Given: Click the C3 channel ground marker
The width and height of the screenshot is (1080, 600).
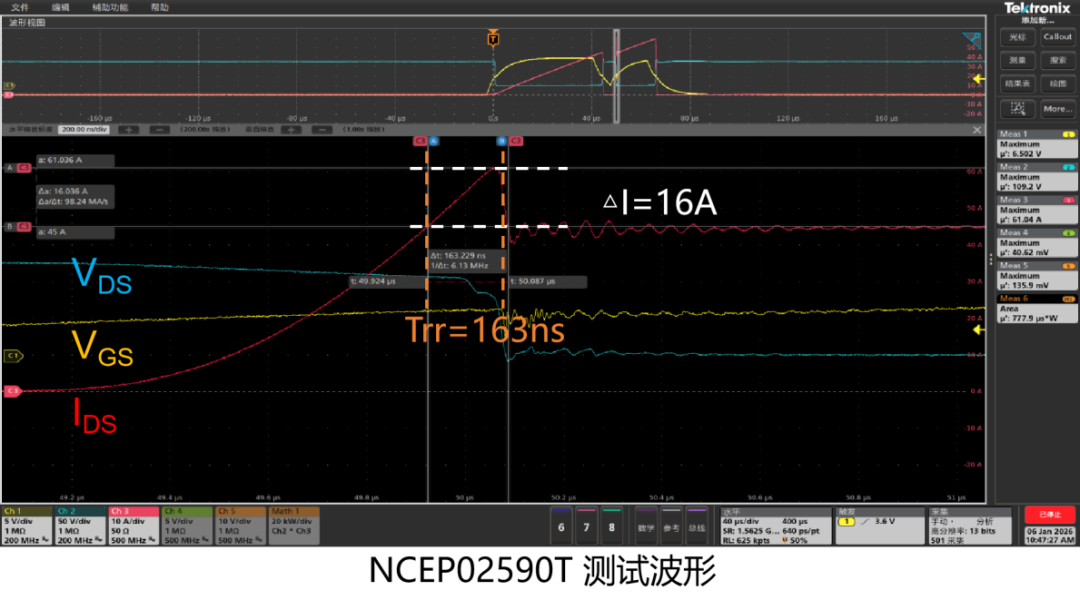Looking at the screenshot, I should coord(13,391).
